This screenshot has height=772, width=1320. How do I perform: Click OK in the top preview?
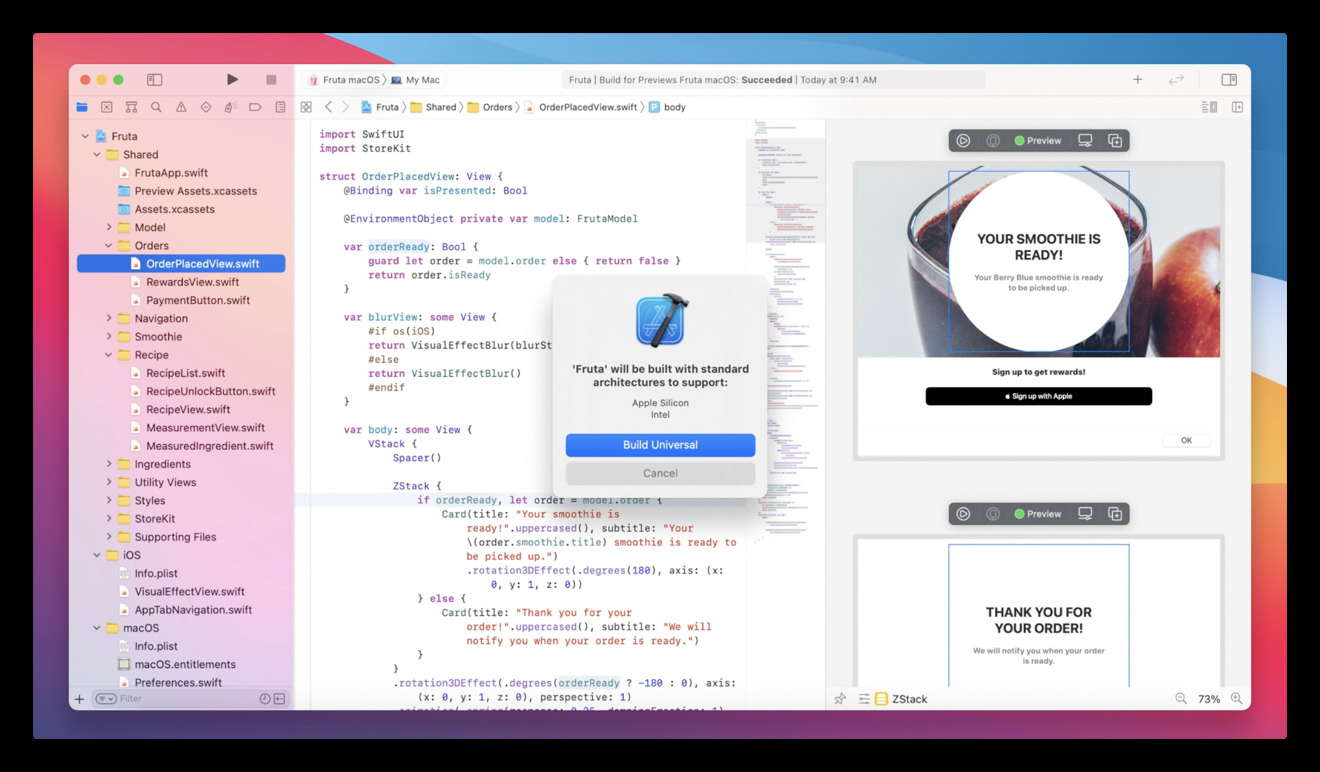tap(1186, 440)
